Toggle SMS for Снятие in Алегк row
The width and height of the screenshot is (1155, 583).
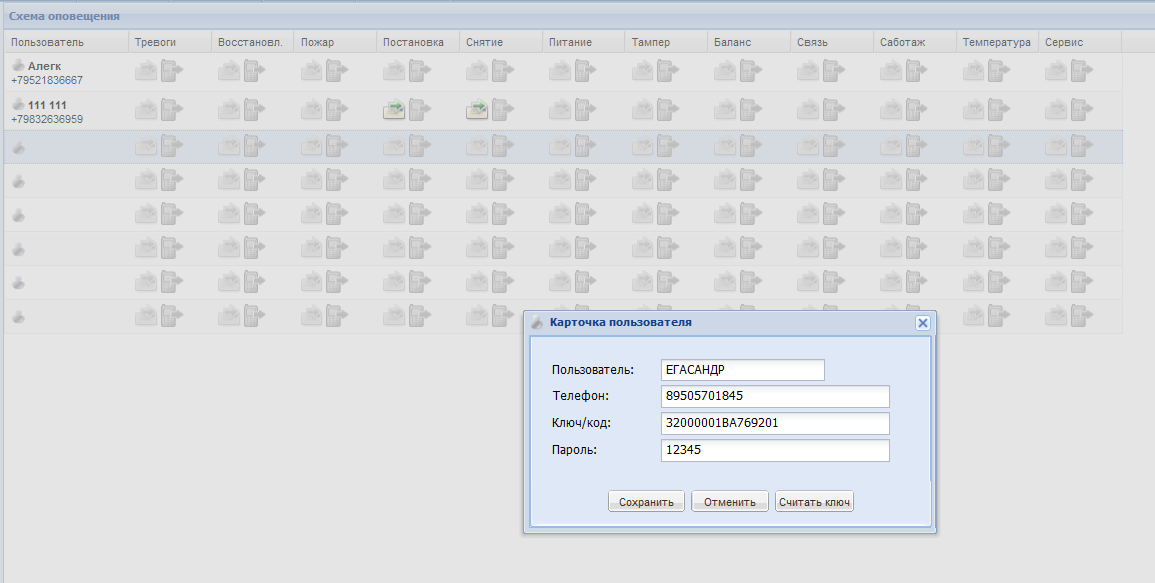(477, 71)
